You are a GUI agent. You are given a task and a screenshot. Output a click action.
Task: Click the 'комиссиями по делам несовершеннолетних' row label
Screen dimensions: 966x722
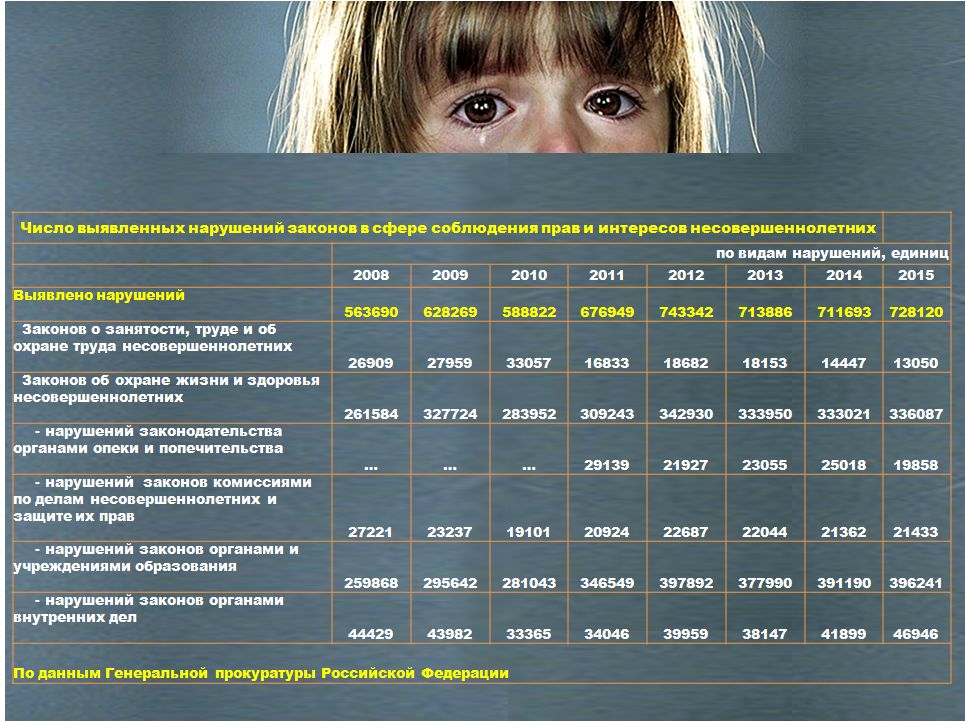click(x=160, y=499)
